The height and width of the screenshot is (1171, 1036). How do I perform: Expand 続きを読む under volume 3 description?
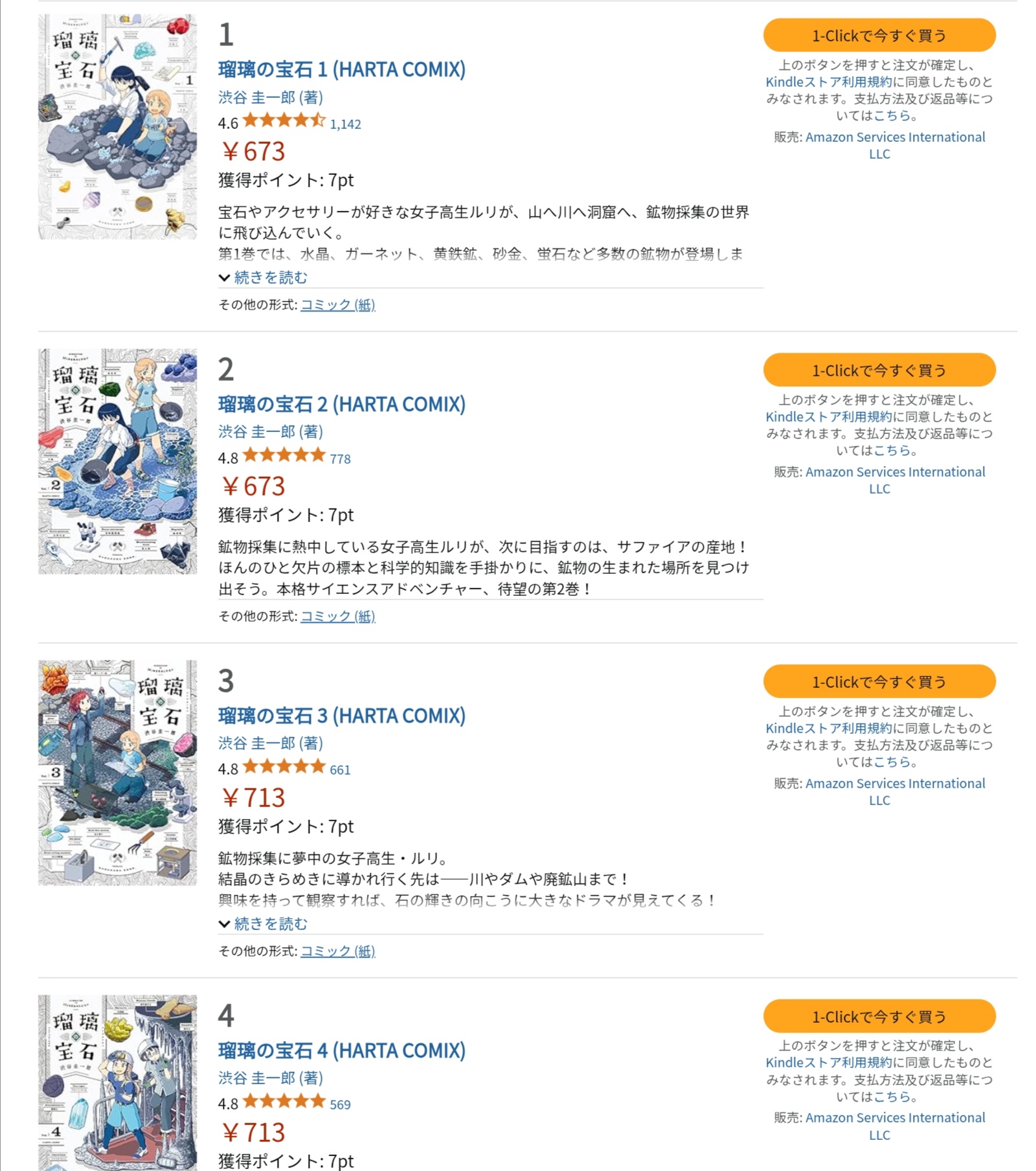(x=264, y=924)
